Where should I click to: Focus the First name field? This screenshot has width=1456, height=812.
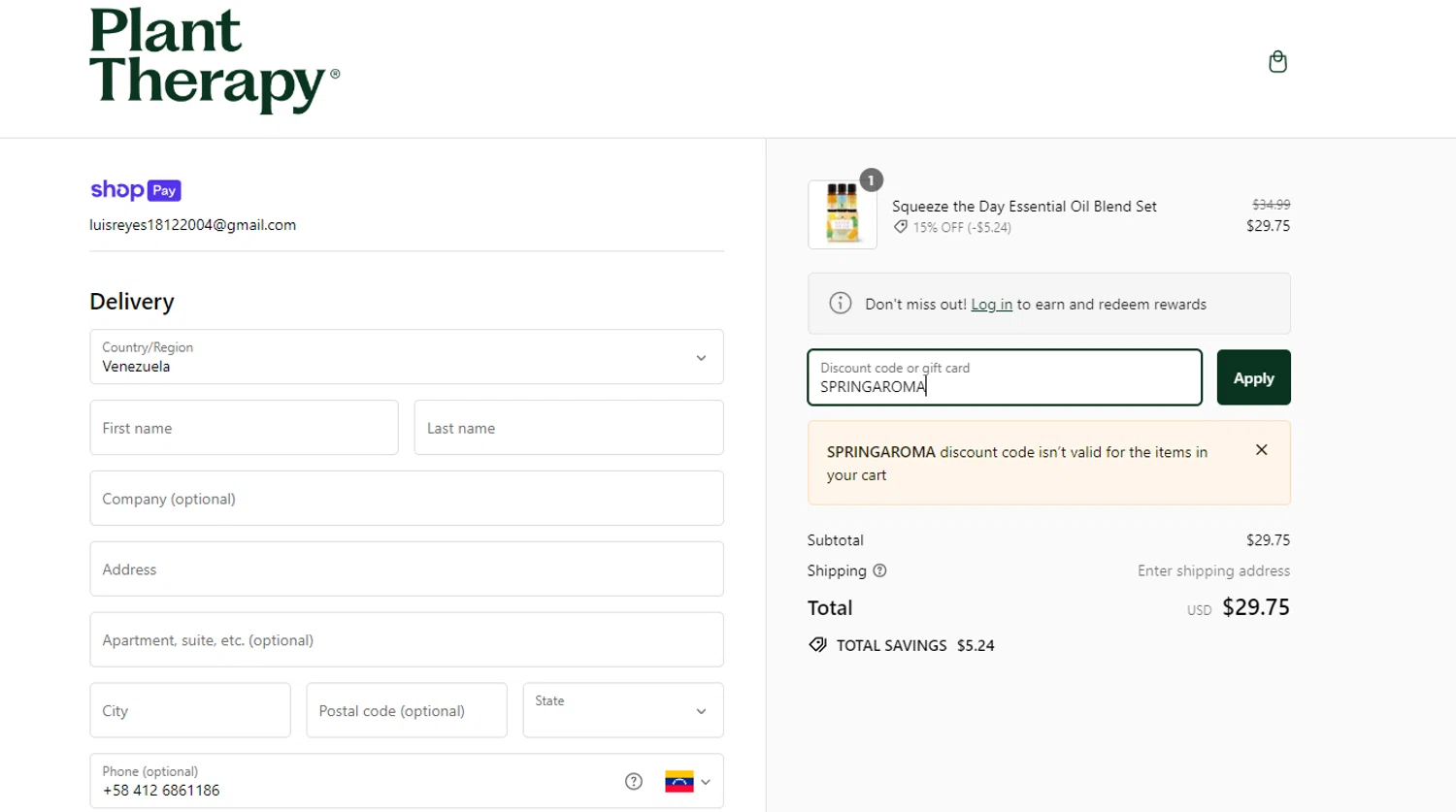pos(244,428)
